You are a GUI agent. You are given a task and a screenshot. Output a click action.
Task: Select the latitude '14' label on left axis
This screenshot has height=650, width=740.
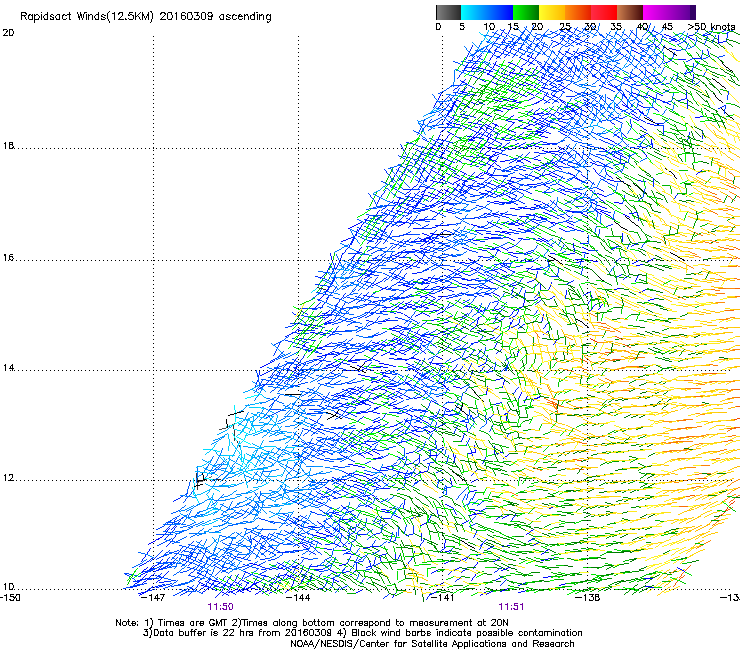click(x=8, y=368)
